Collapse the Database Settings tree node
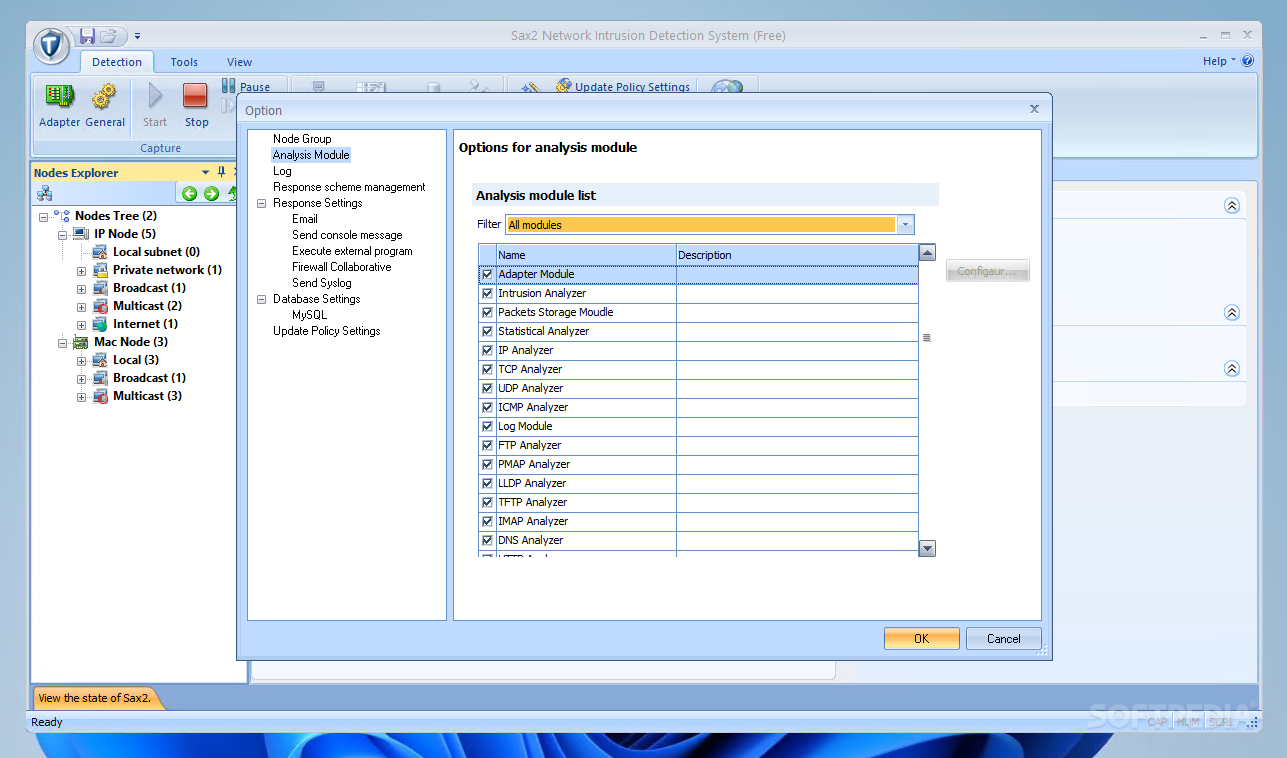The width and height of the screenshot is (1287, 758). point(262,299)
